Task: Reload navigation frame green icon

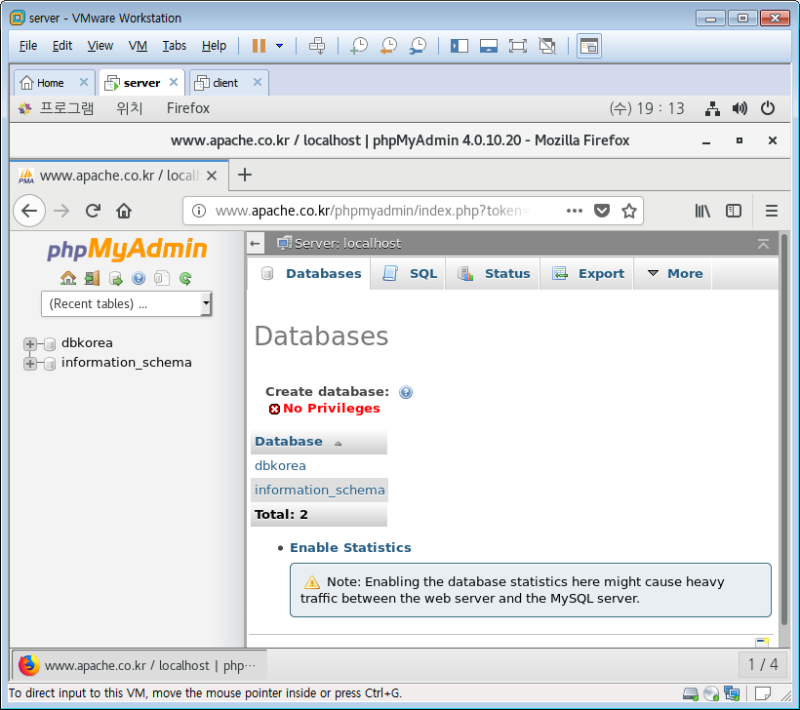Action: pos(185,278)
